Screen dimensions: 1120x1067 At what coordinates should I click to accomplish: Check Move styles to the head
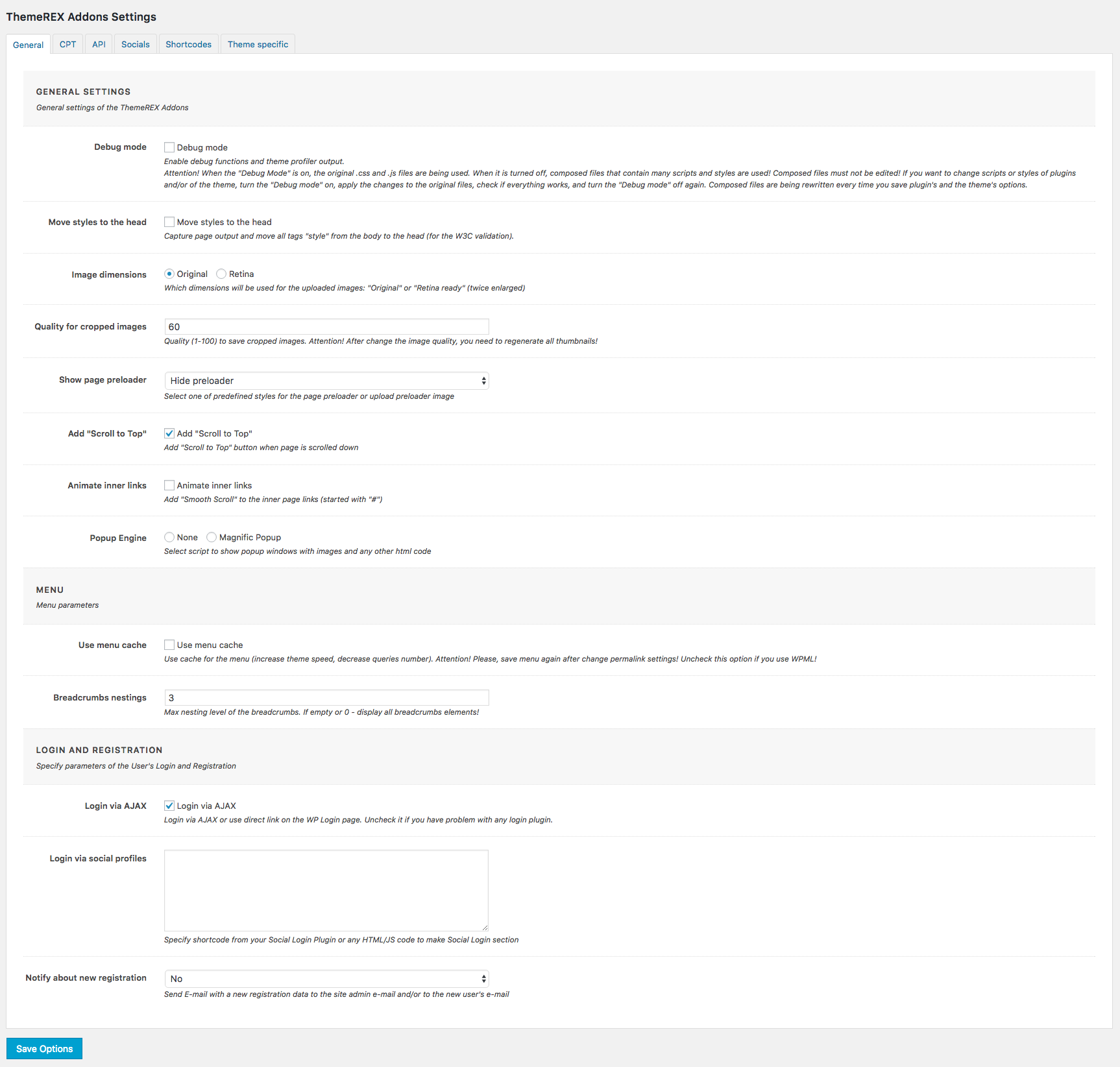[169, 222]
